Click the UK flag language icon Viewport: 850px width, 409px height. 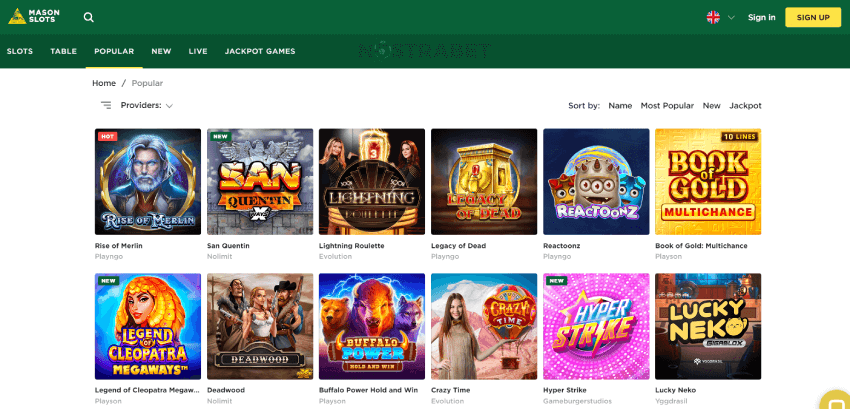point(713,17)
